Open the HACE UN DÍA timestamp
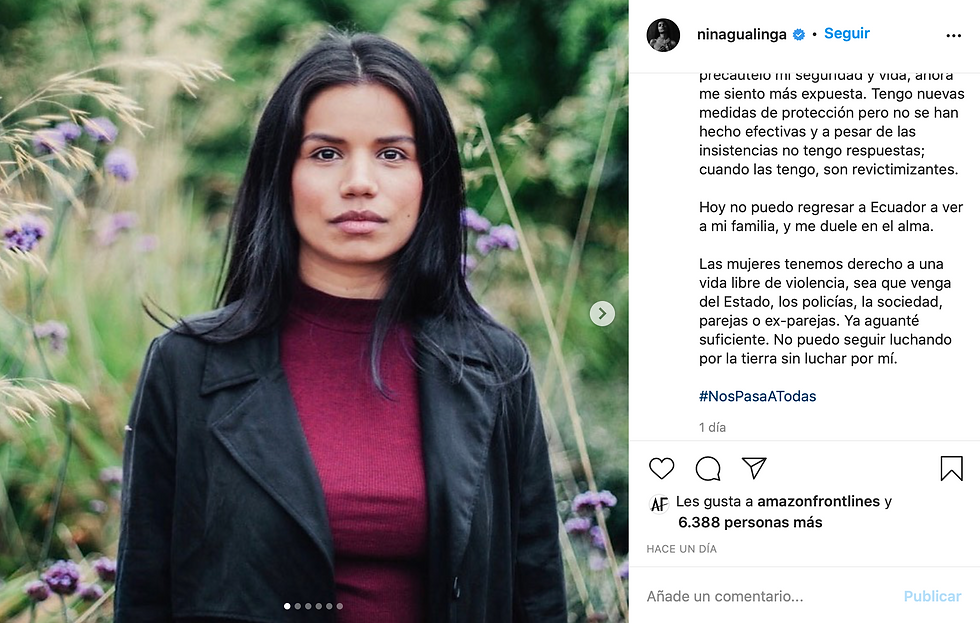This screenshot has width=980, height=623. click(681, 549)
